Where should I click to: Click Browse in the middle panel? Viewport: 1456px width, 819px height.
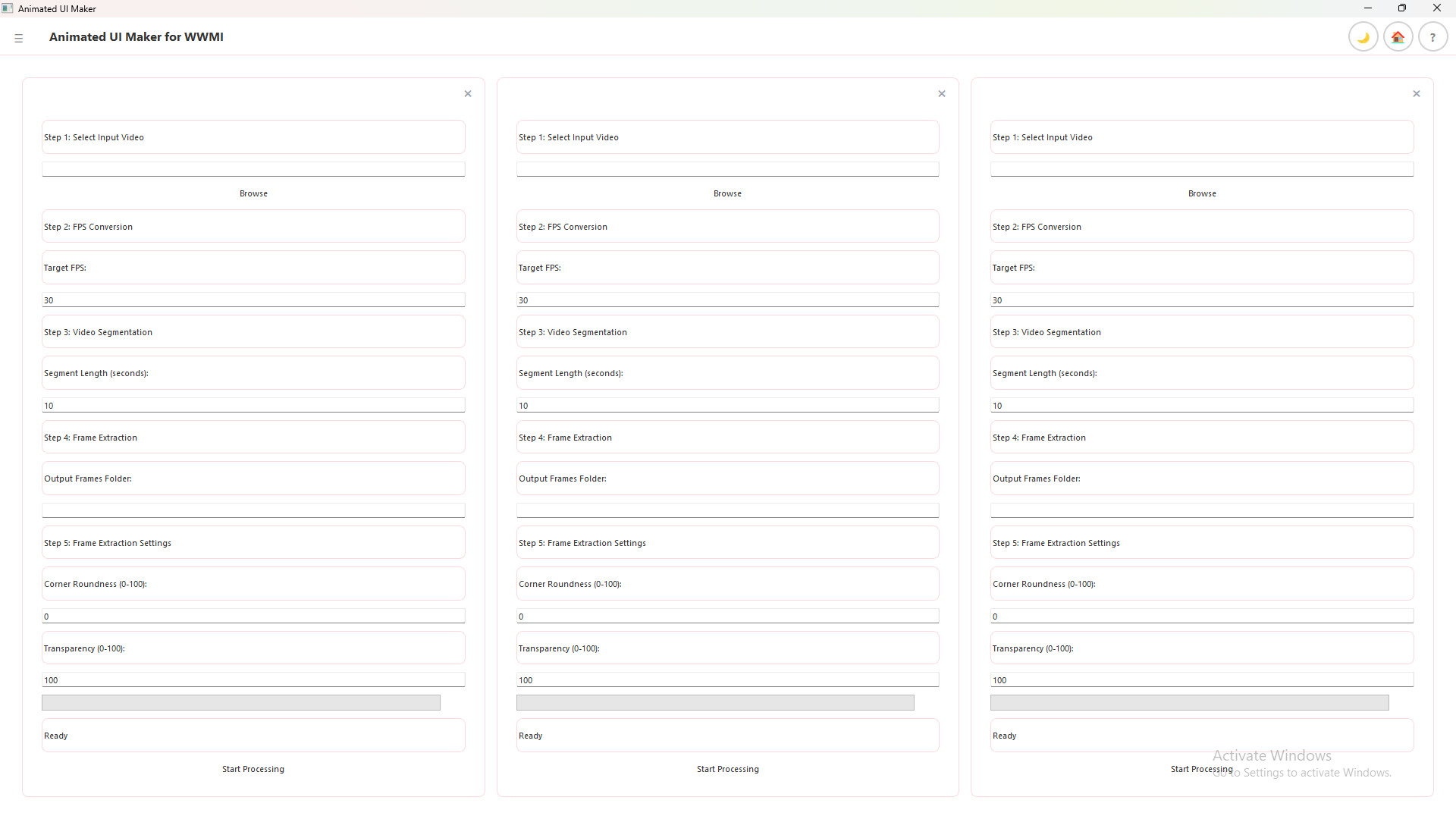click(727, 193)
